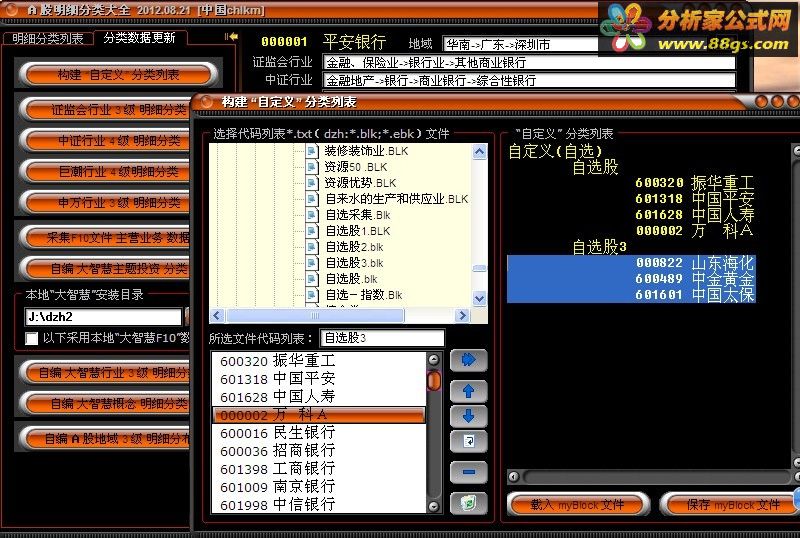Viewport: 800px width, 538px height.
Task: Click the code list vertical scrollbar orange thumb
Action: coord(434,381)
